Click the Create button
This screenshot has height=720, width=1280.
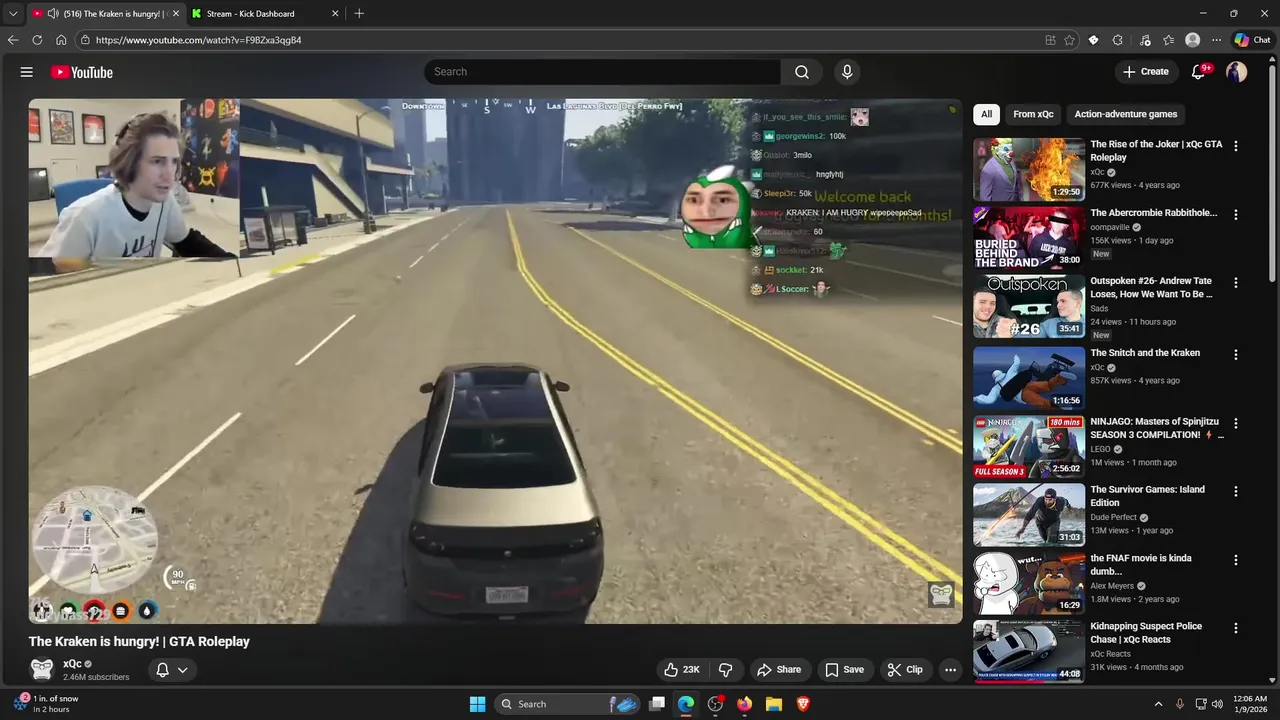(1146, 72)
